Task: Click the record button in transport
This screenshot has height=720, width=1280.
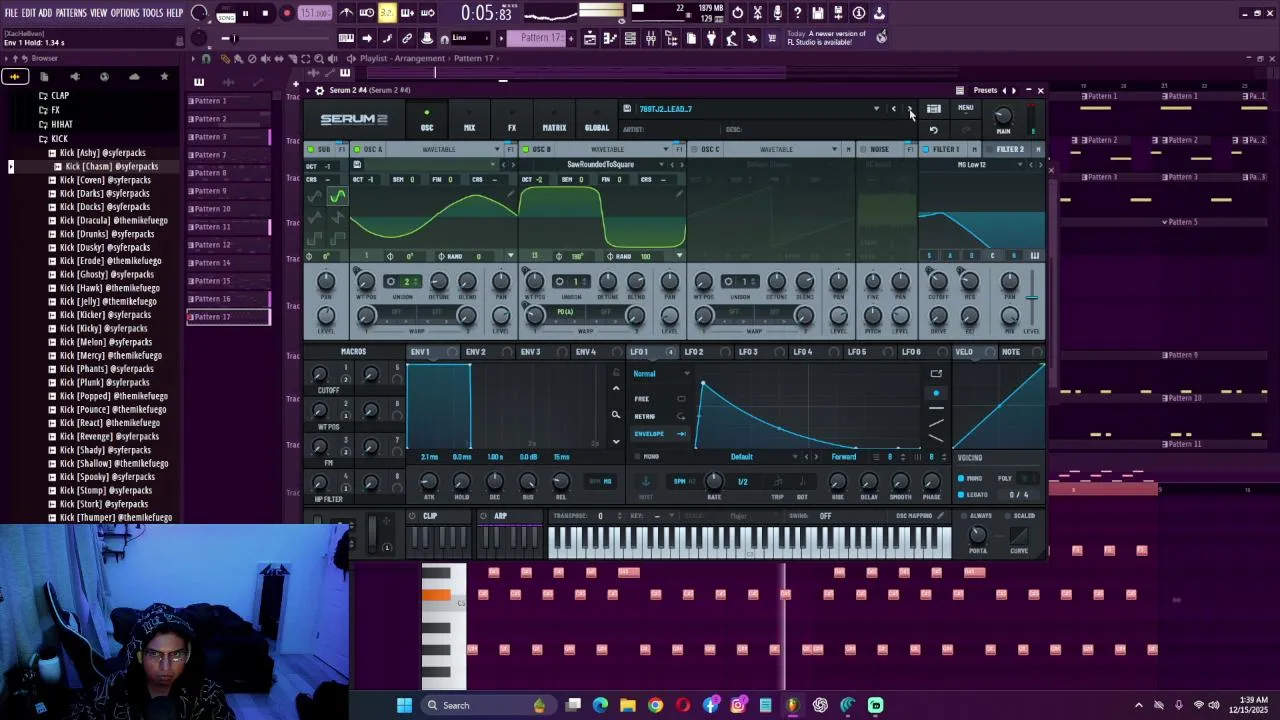Action: pyautogui.click(x=287, y=13)
